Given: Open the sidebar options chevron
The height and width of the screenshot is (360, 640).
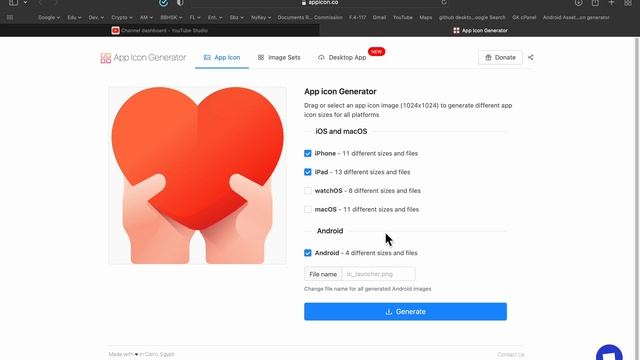Looking at the screenshot, I should (x=25, y=2).
